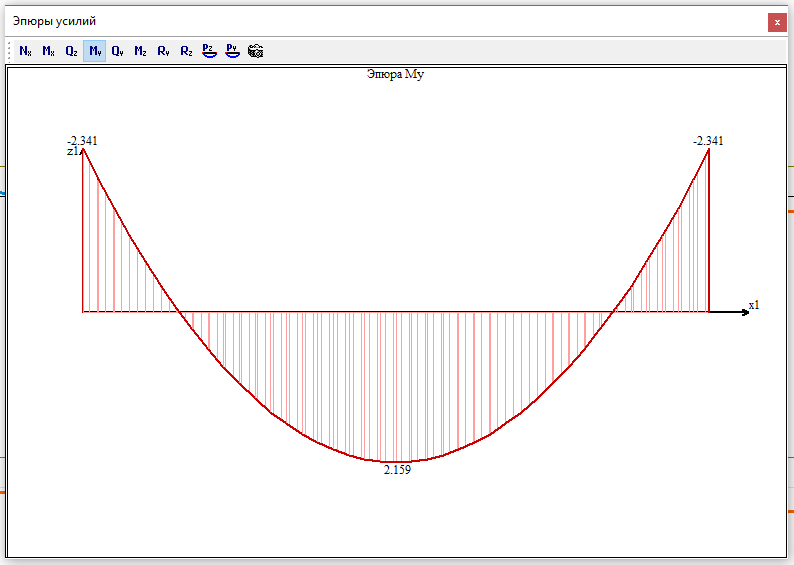The image size is (794, 565).
Task: Click the x1 axis label
Action: pos(754,305)
